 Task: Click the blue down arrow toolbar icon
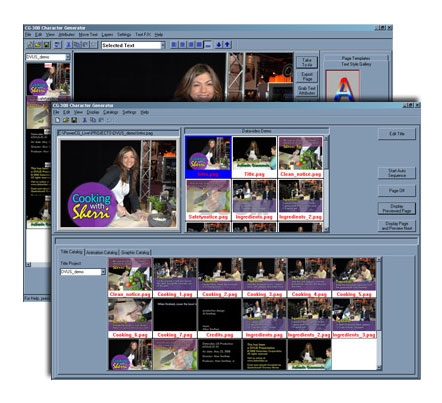click(x=219, y=45)
